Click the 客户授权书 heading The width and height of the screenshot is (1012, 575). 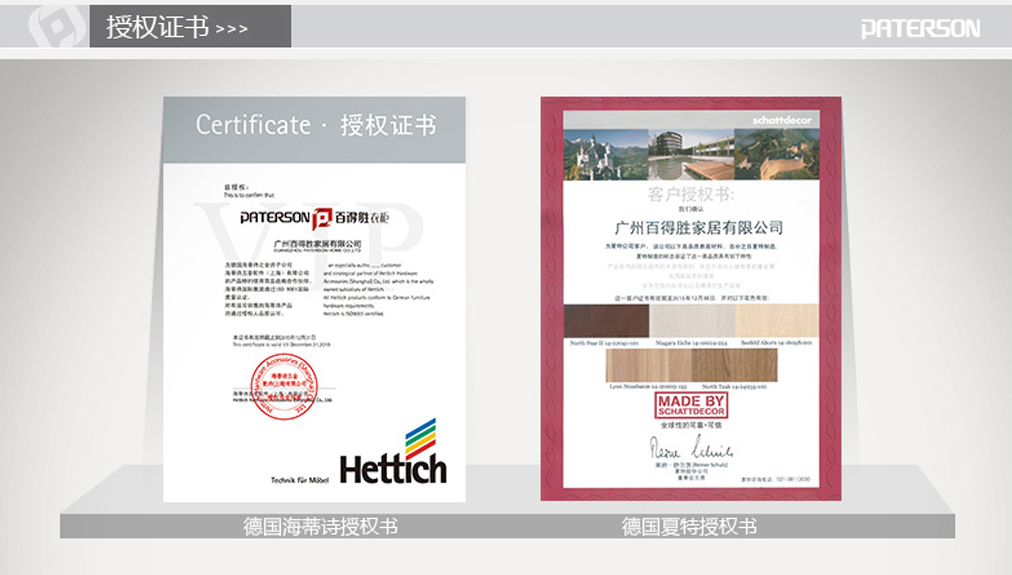(691, 194)
